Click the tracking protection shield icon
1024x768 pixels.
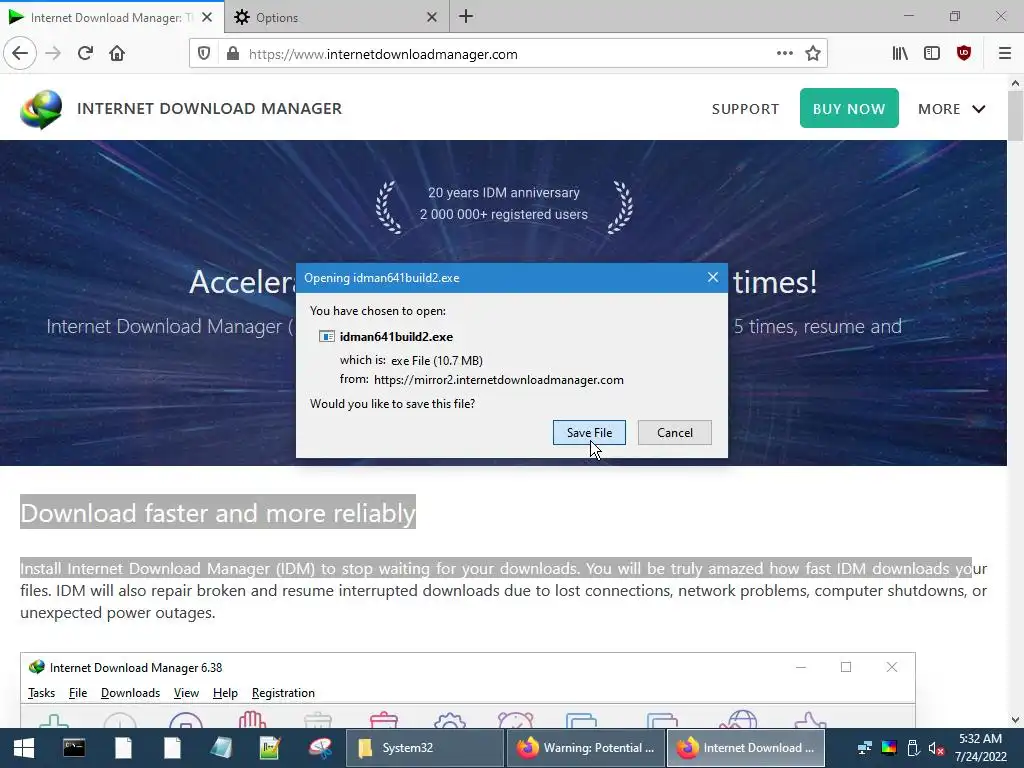coord(204,54)
